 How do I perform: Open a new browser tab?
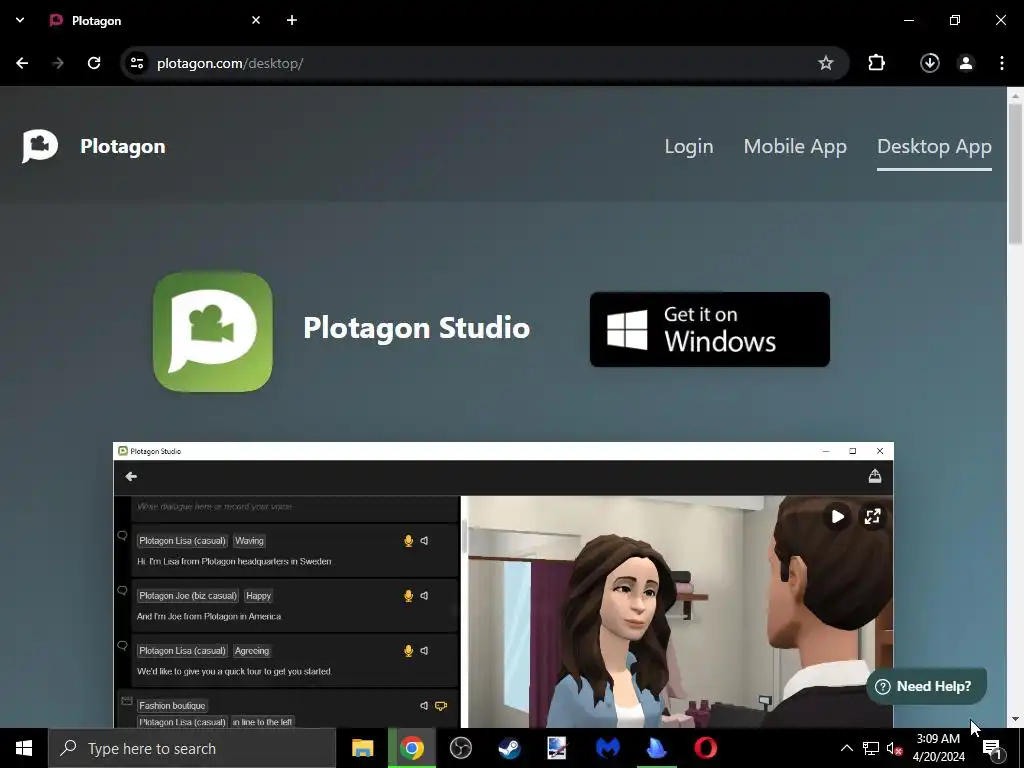point(292,20)
